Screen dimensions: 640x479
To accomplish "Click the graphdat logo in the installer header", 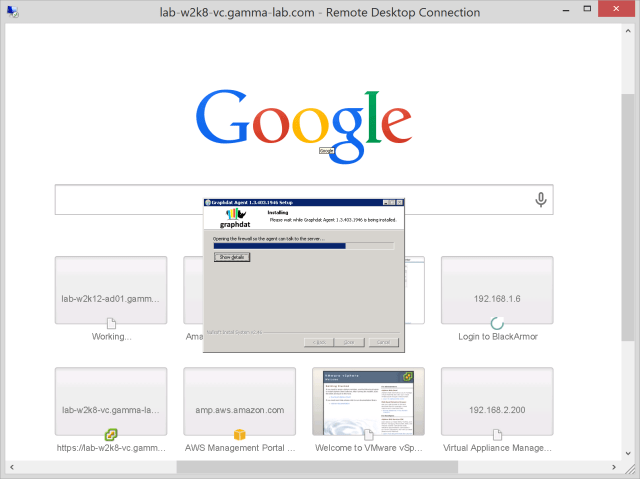I will click(235, 218).
